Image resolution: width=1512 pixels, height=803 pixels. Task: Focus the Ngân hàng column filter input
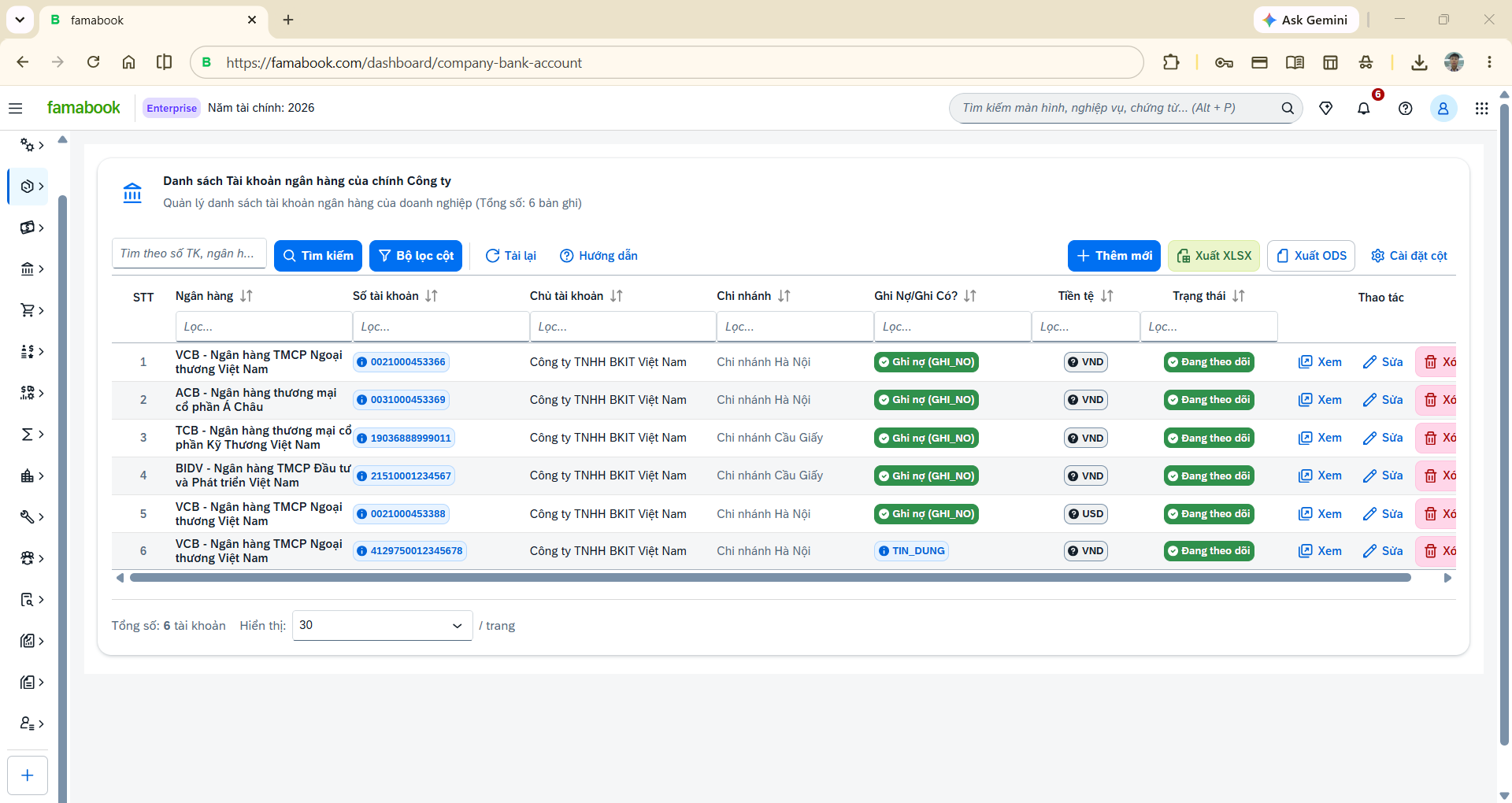(x=264, y=327)
